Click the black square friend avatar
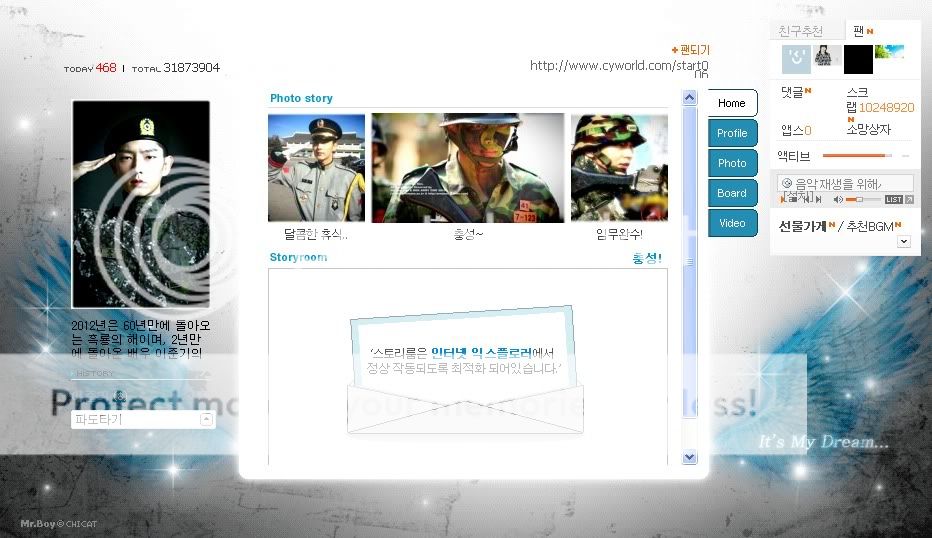The height and width of the screenshot is (538, 932). (858, 59)
